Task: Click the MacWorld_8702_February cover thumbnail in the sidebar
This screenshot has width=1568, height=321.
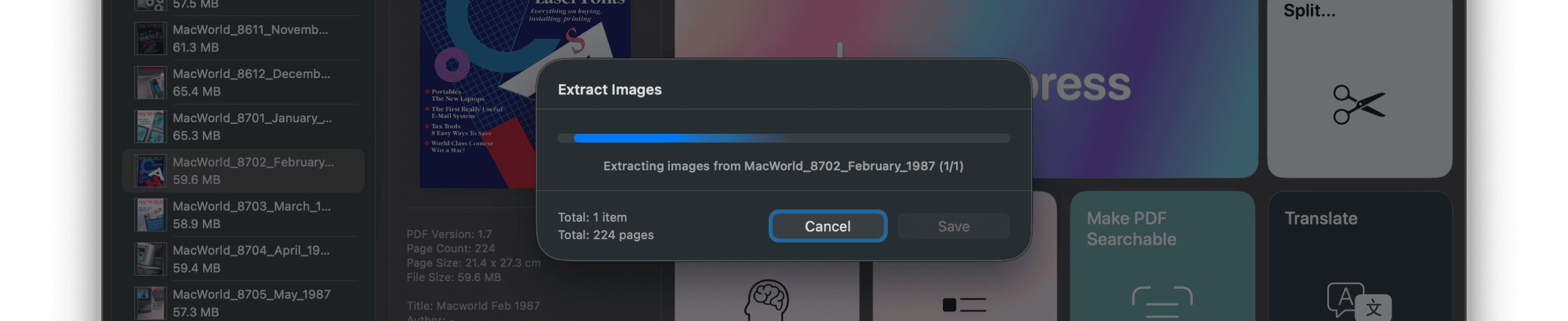Action: (150, 171)
